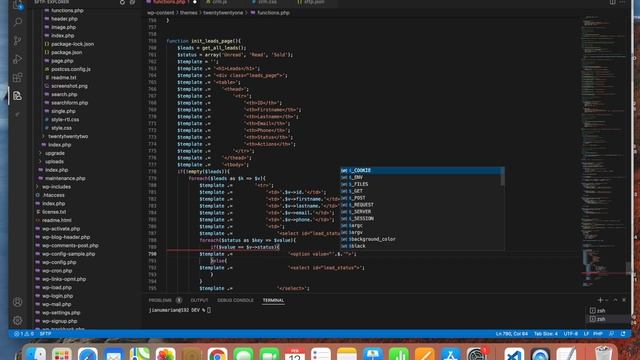Open the new terminal dropdown arrow
The image size is (640, 360).
(607, 300)
